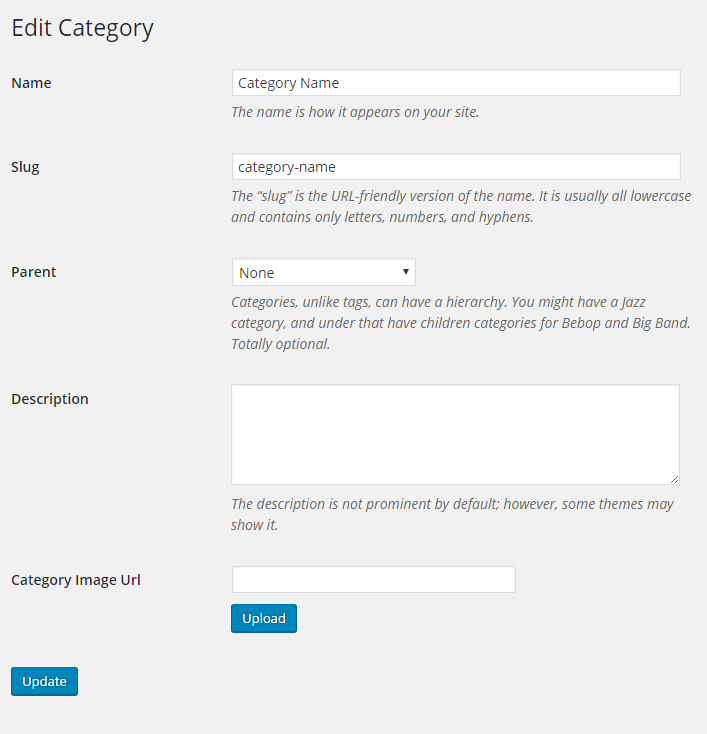Click the category hierarchy help text
Screen dimensions: 707x734
tap(460, 322)
